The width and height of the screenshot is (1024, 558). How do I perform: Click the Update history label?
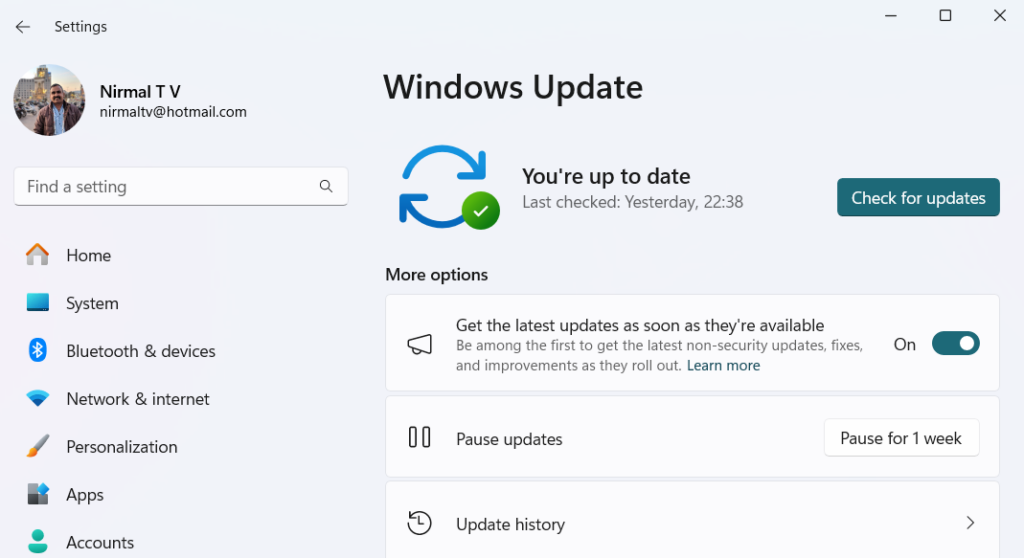pos(510,524)
